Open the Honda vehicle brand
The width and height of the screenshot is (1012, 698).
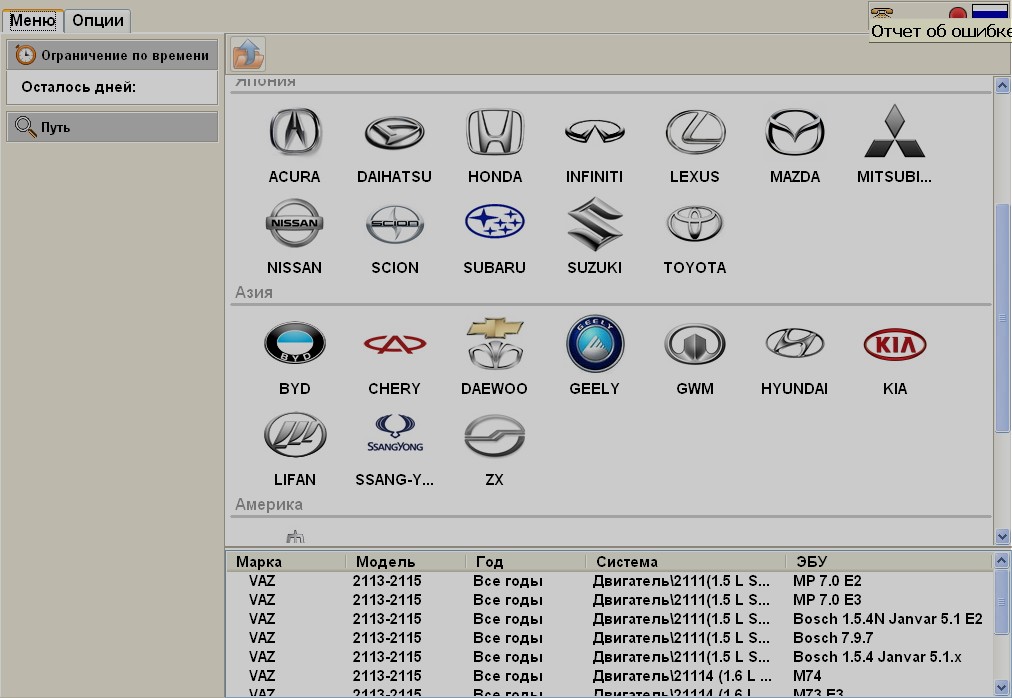pos(494,133)
